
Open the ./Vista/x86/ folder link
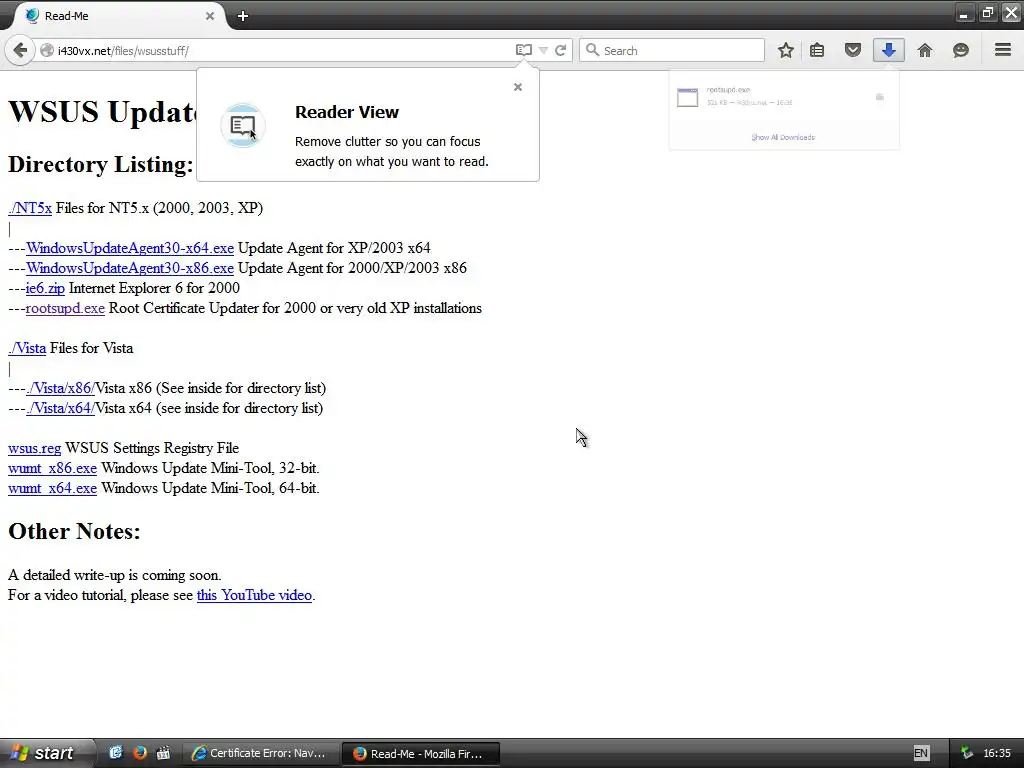pyautogui.click(x=60, y=388)
